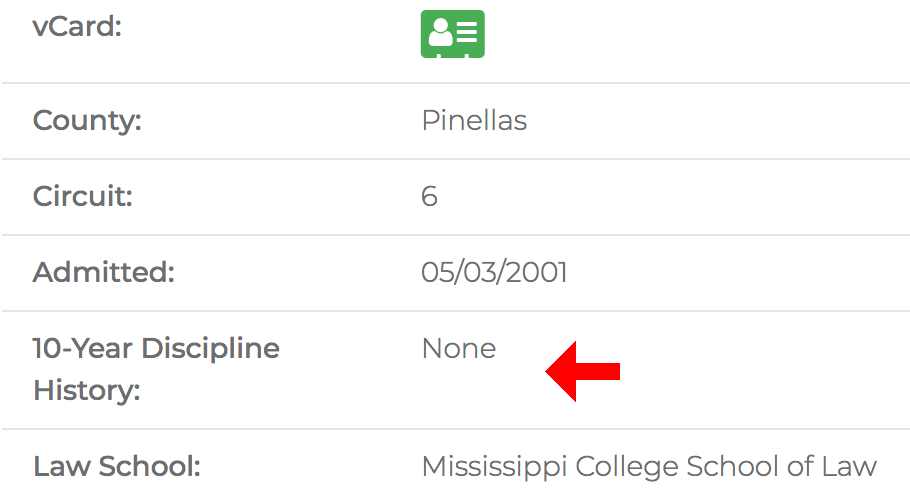The image size is (910, 502).
Task: Select the circuit number 6
Action: pos(429,196)
